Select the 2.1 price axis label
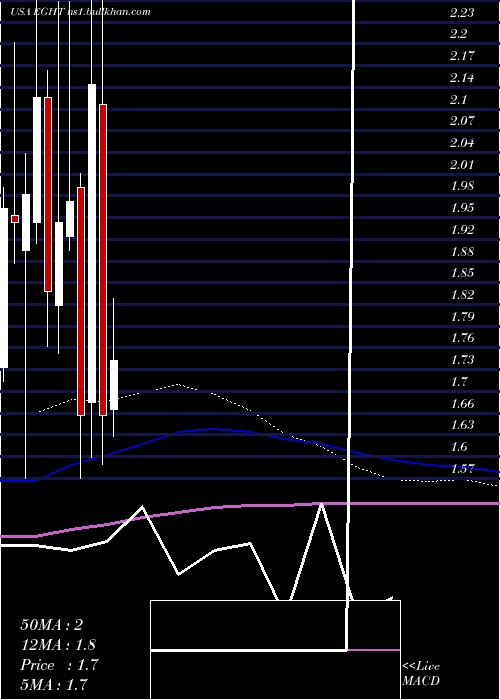 (x=458, y=100)
